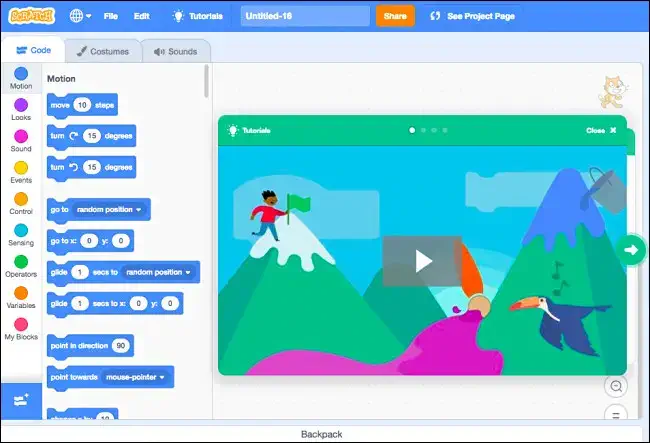650x443 pixels.
Task: Click the project title field Untitled-16
Action: click(305, 16)
